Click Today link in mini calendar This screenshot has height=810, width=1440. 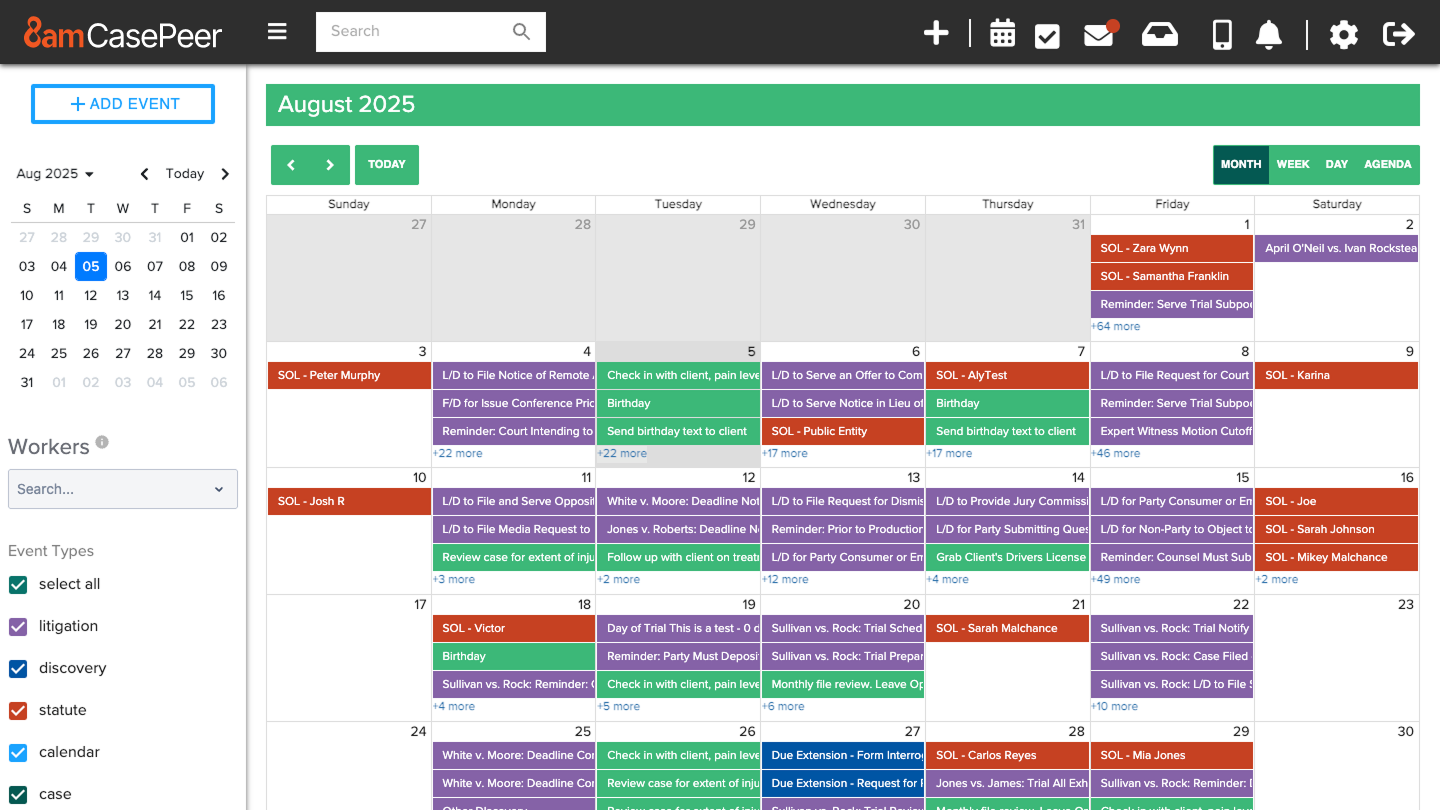[185, 174]
